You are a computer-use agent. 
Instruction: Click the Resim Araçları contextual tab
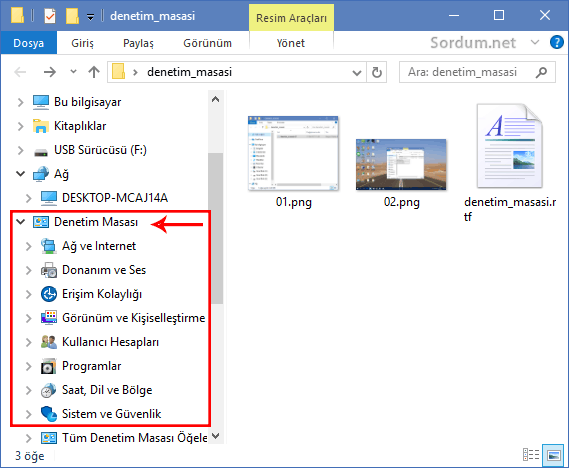pos(291,18)
